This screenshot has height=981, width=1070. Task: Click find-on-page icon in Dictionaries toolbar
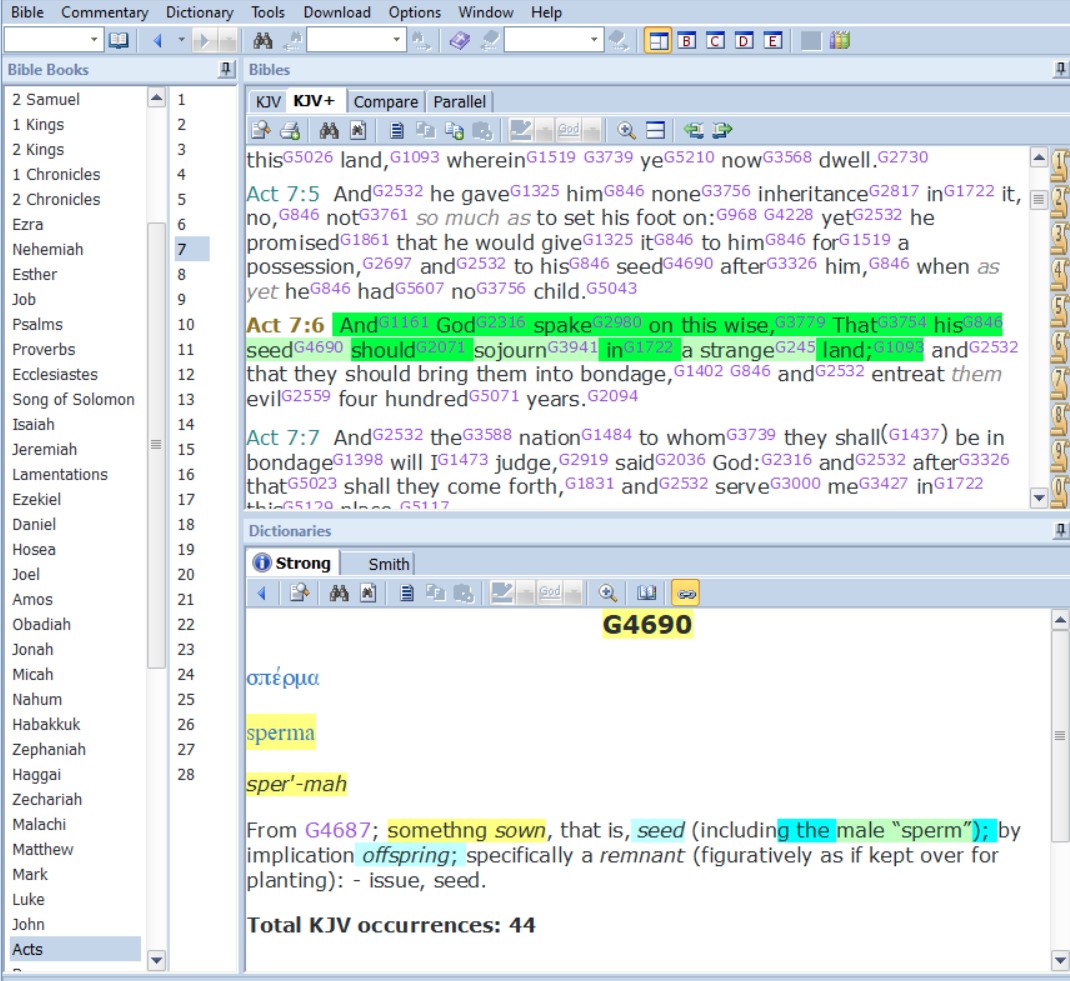[x=368, y=593]
